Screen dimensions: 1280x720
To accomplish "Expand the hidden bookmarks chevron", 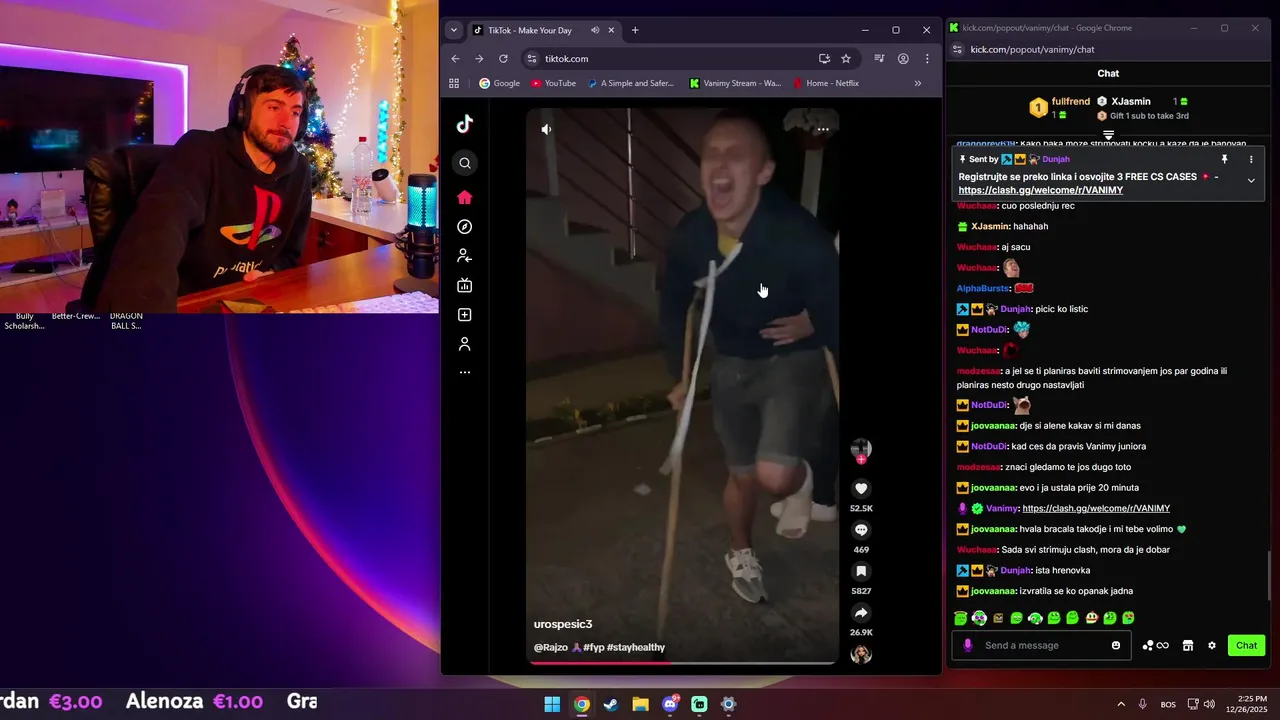I will pos(918,84).
